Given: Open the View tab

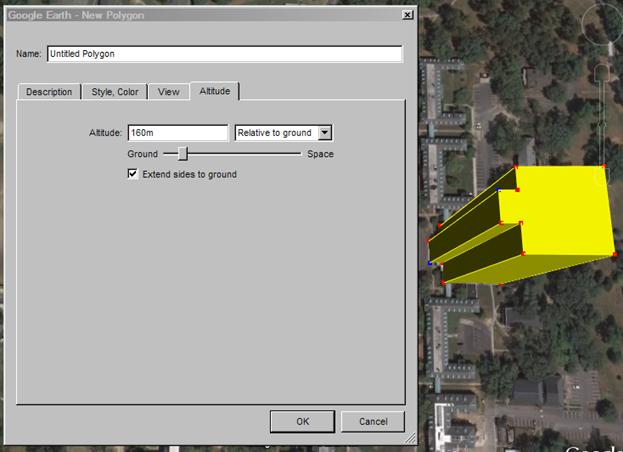Looking at the screenshot, I should coord(168,92).
